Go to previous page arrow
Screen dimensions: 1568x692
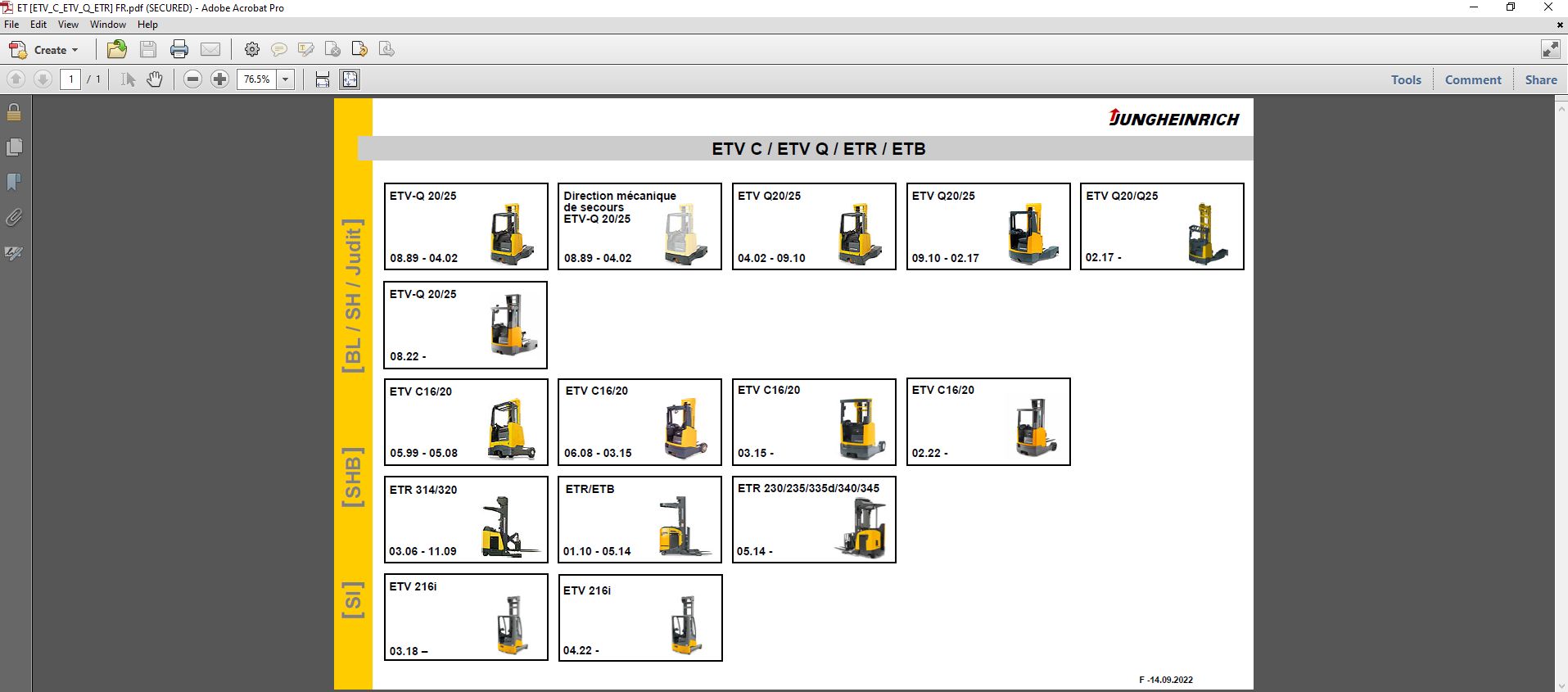[x=16, y=79]
